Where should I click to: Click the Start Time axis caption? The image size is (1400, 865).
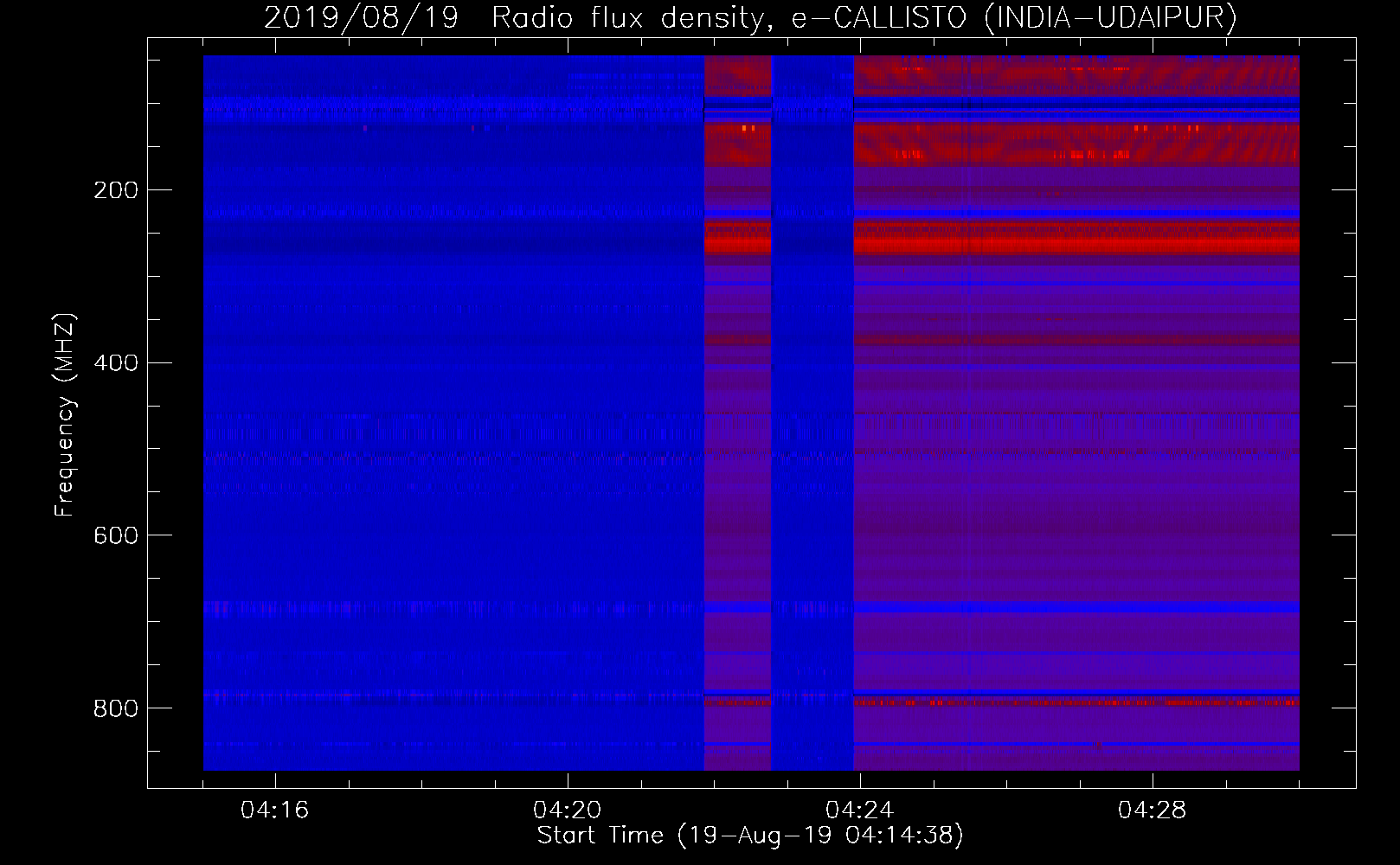tap(750, 836)
